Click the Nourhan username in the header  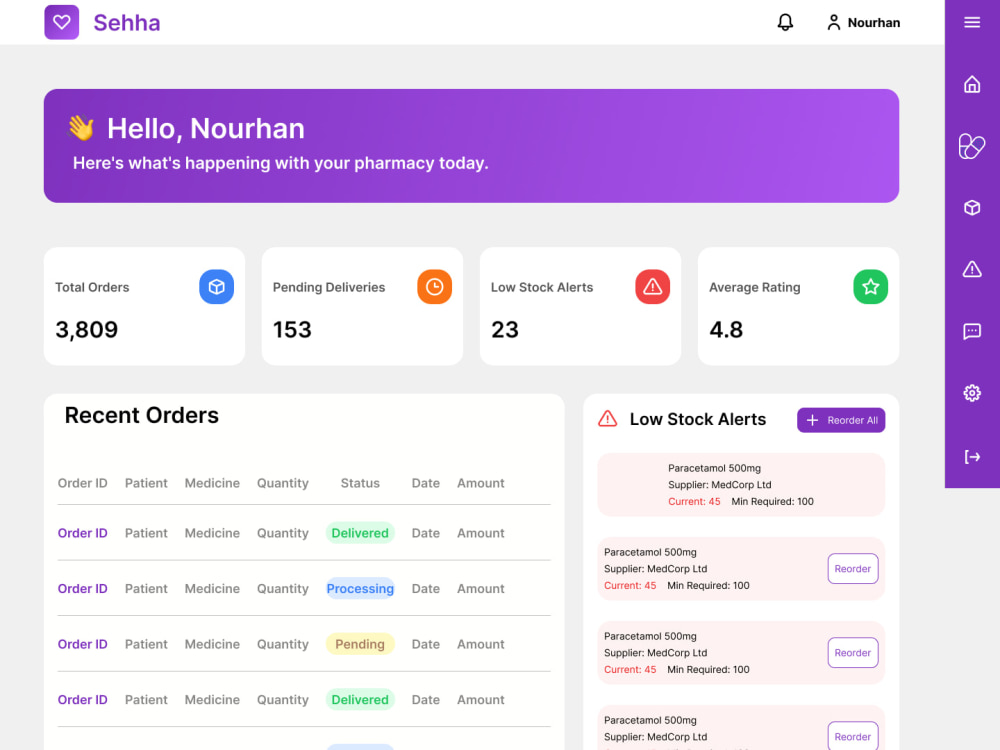[874, 23]
